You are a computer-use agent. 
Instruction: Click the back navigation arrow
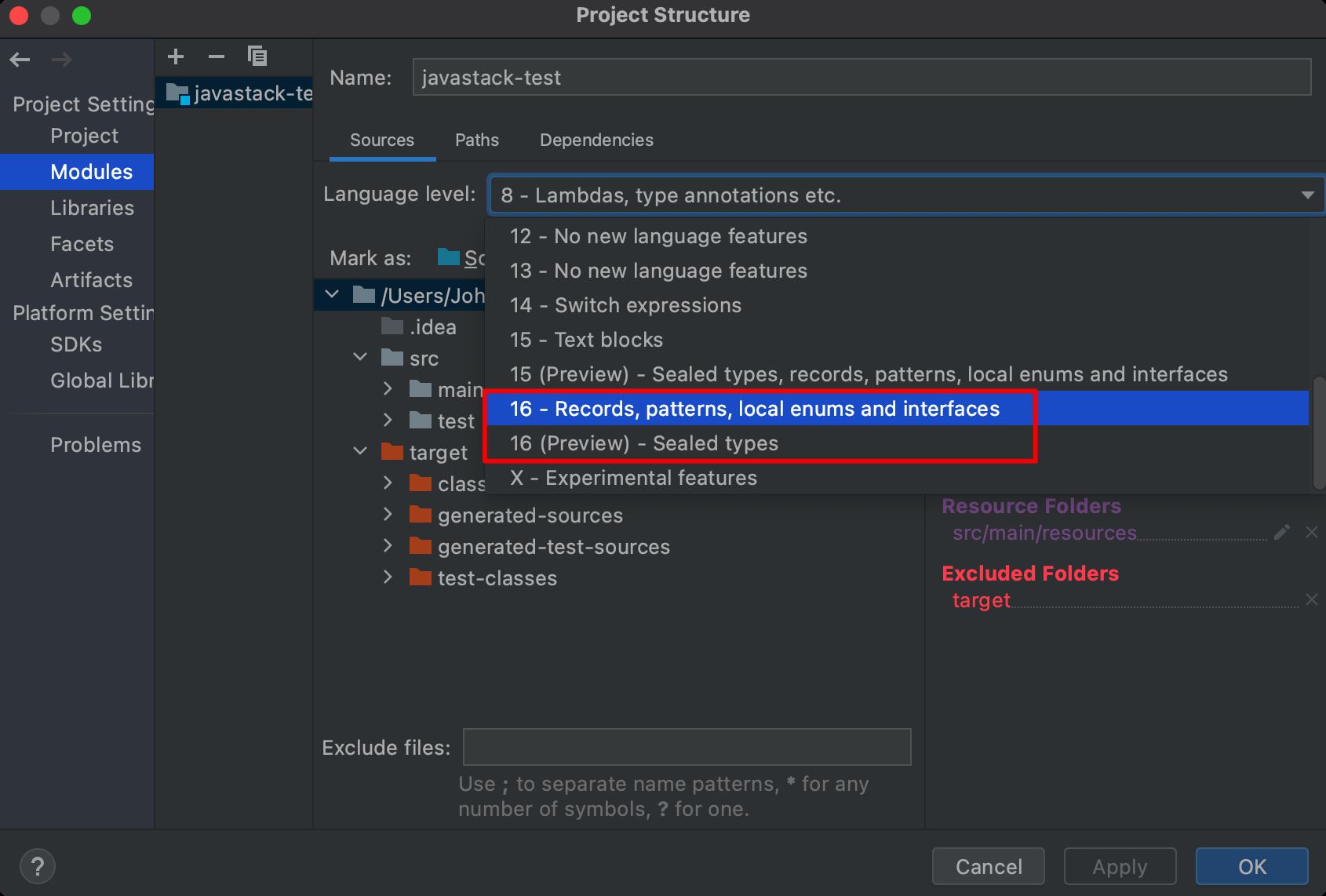20,60
